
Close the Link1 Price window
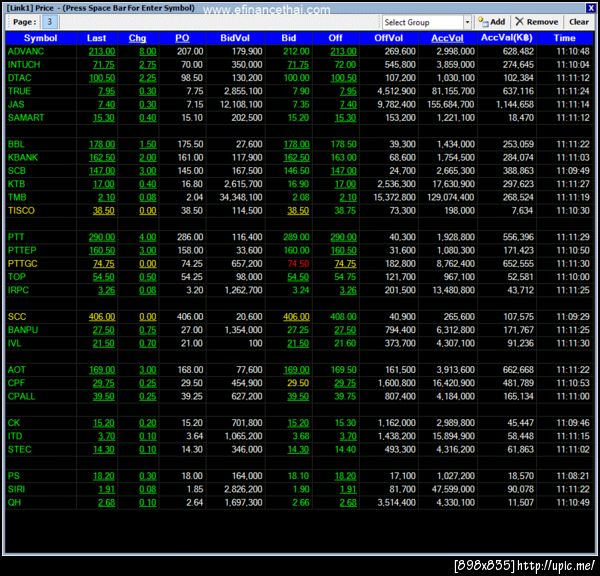coord(590,8)
